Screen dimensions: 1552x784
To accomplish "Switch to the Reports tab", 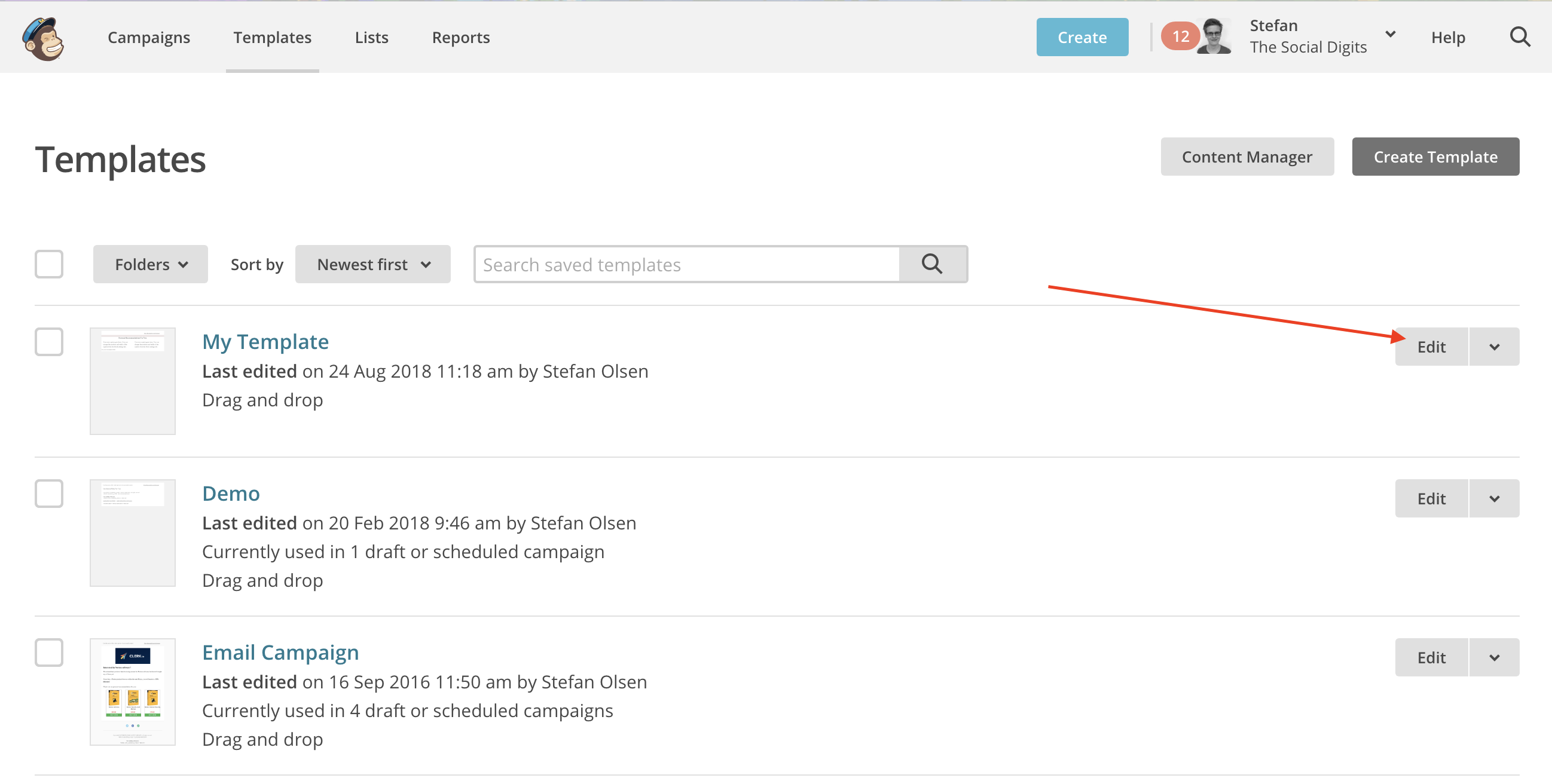I will point(460,37).
